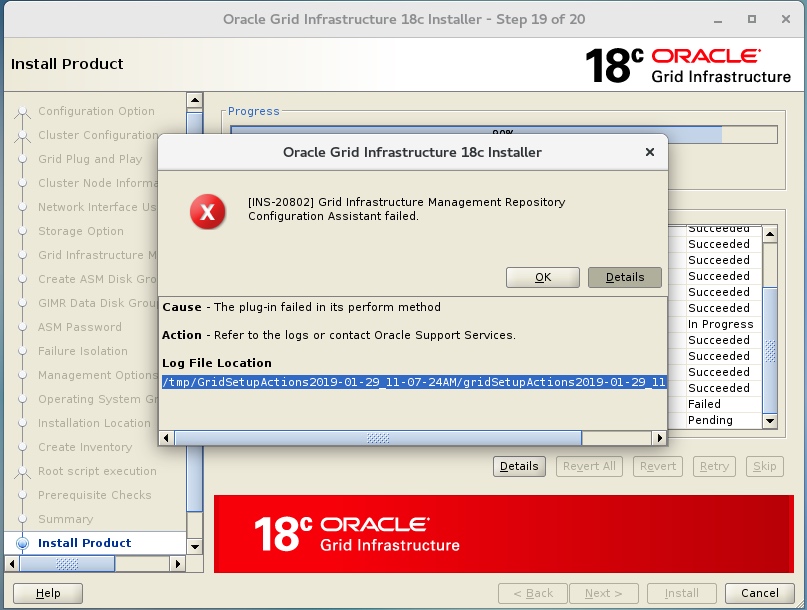Click Retry to rerun the failed assistant
This screenshot has width=807, height=610.
(713, 466)
